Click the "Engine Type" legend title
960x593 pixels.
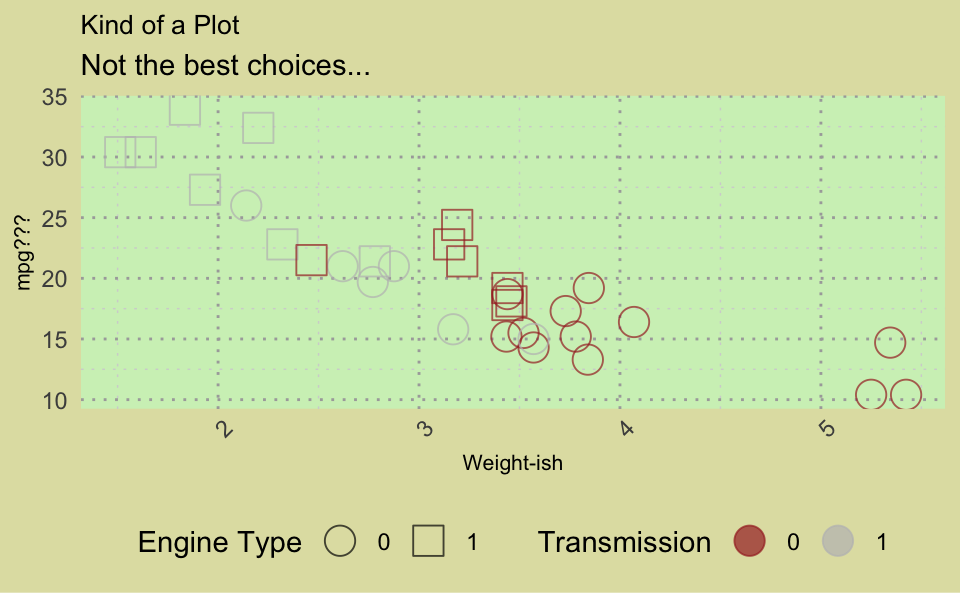click(219, 542)
